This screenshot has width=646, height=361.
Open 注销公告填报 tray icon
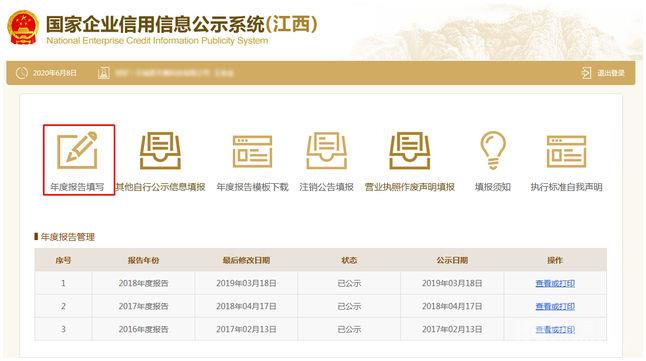coord(326,150)
